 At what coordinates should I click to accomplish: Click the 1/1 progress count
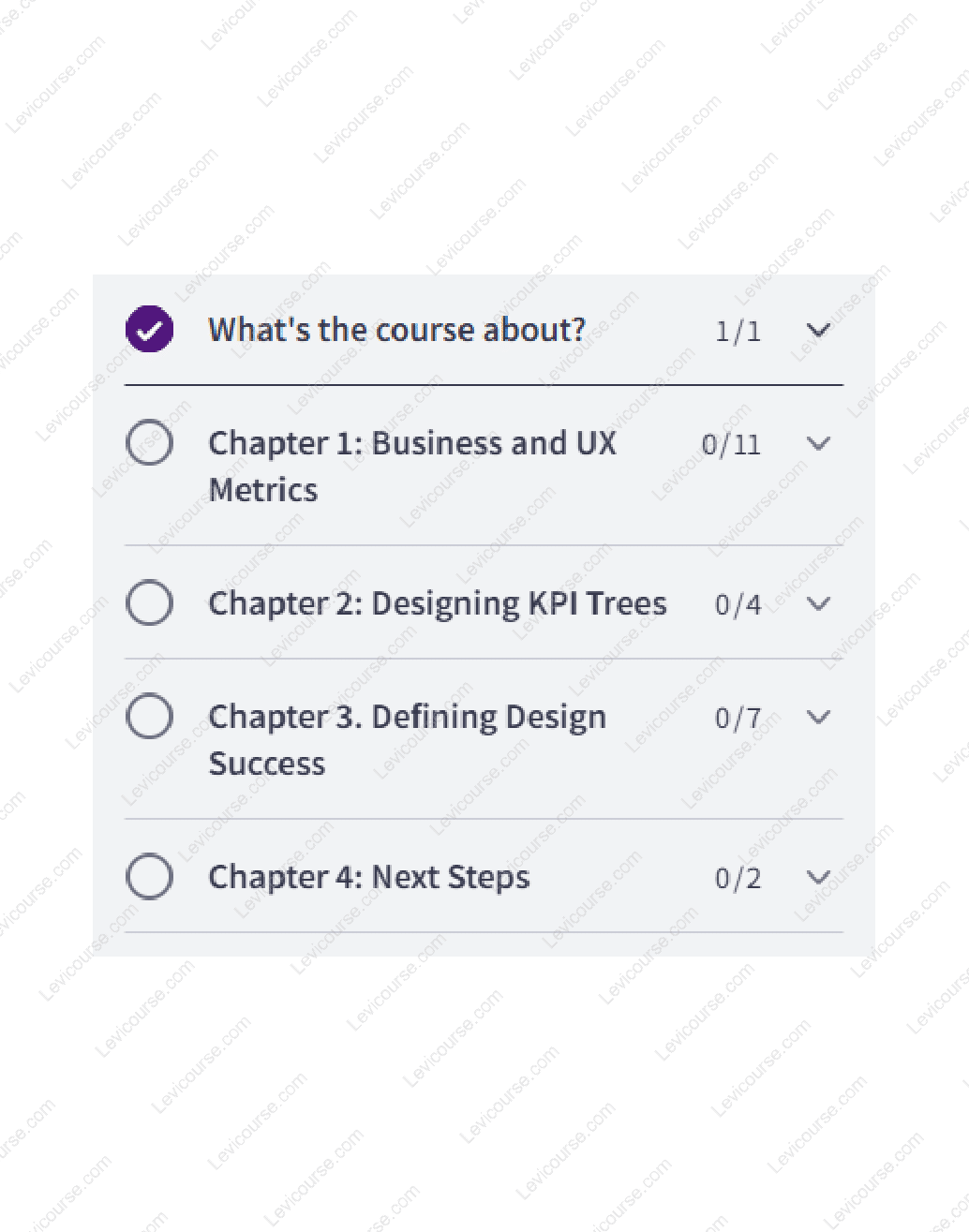(x=738, y=331)
